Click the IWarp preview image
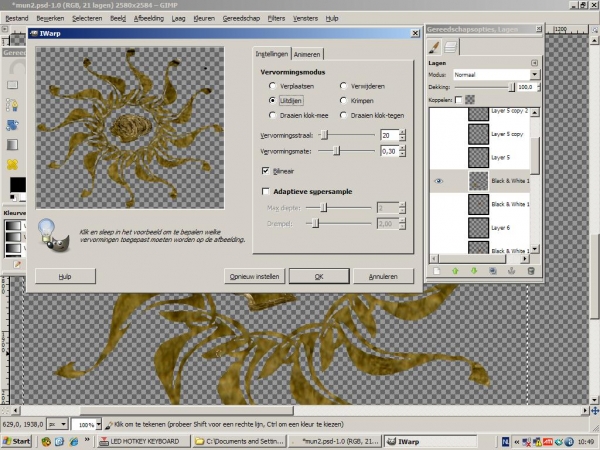Image resolution: width=600 pixels, height=450 pixels. point(130,128)
